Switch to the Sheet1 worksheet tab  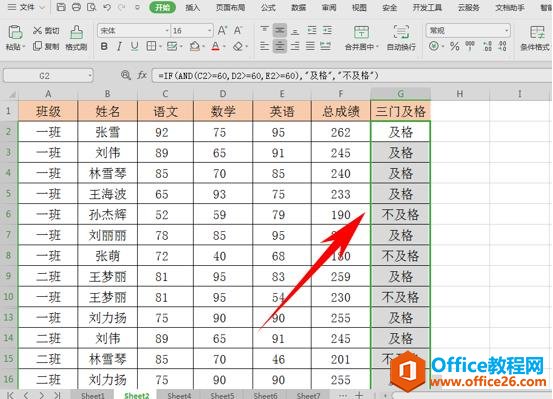point(93,395)
